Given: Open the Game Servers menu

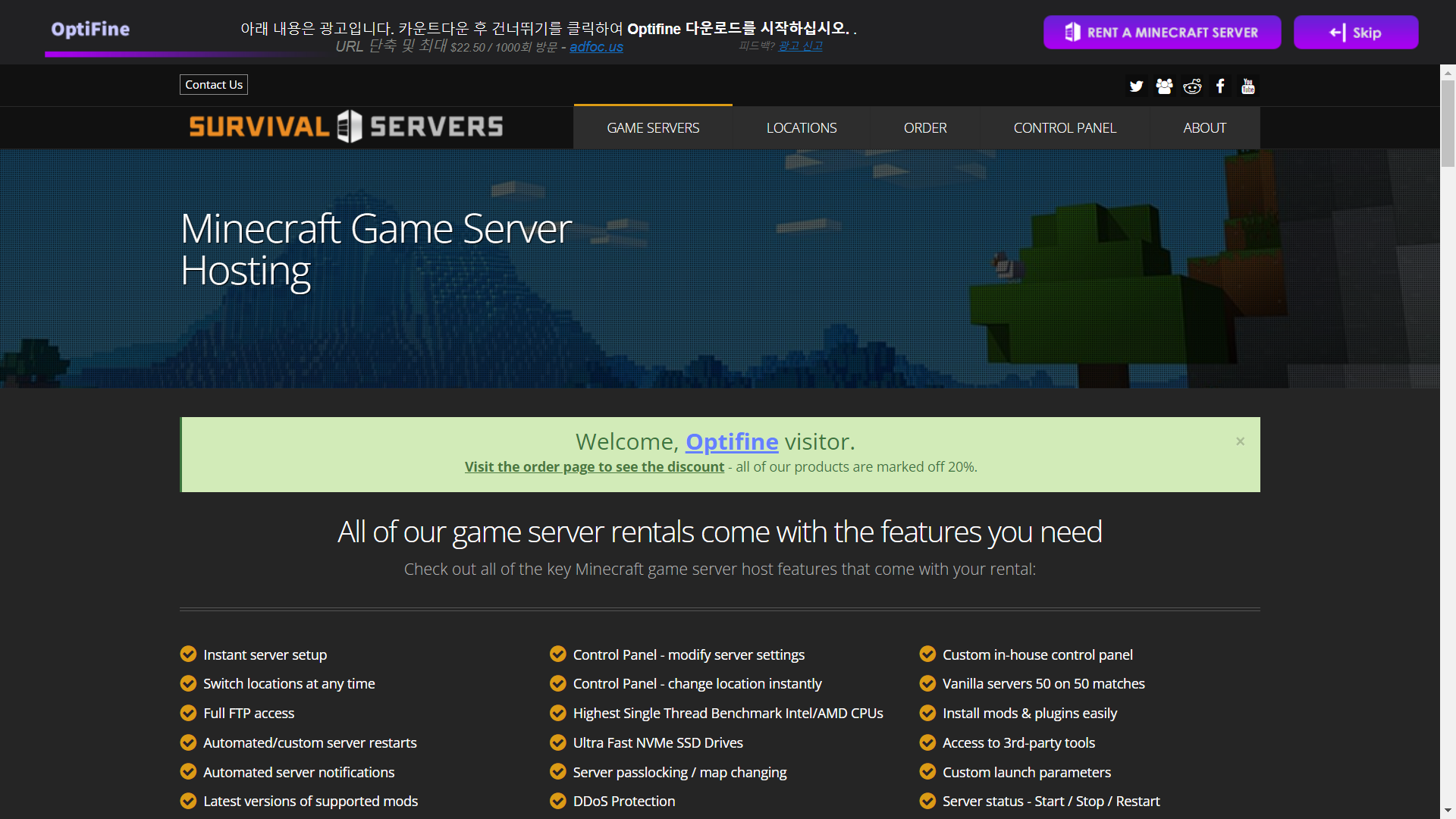Looking at the screenshot, I should (x=653, y=128).
